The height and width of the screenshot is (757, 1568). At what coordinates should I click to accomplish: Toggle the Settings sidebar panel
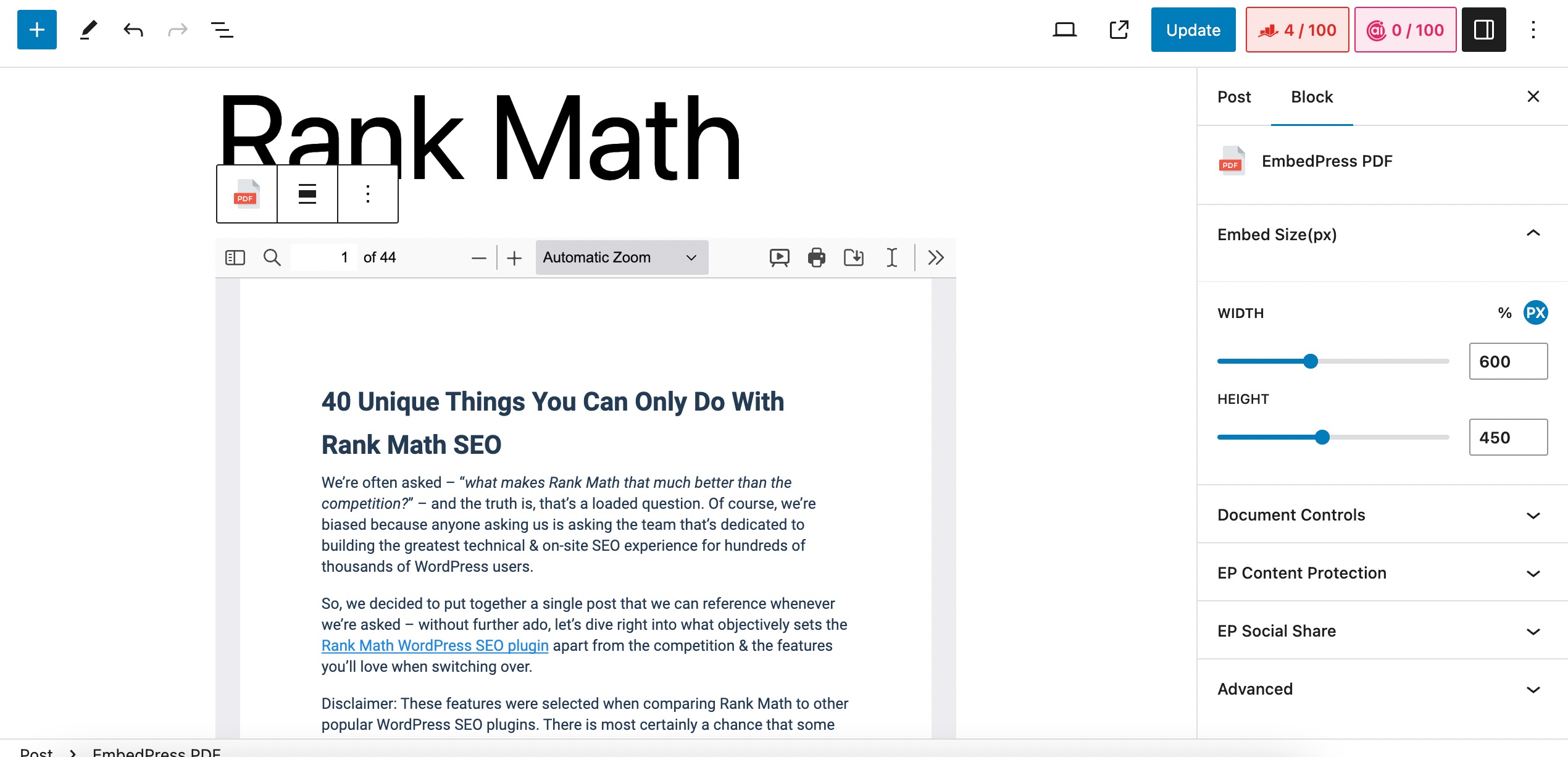pos(1483,30)
